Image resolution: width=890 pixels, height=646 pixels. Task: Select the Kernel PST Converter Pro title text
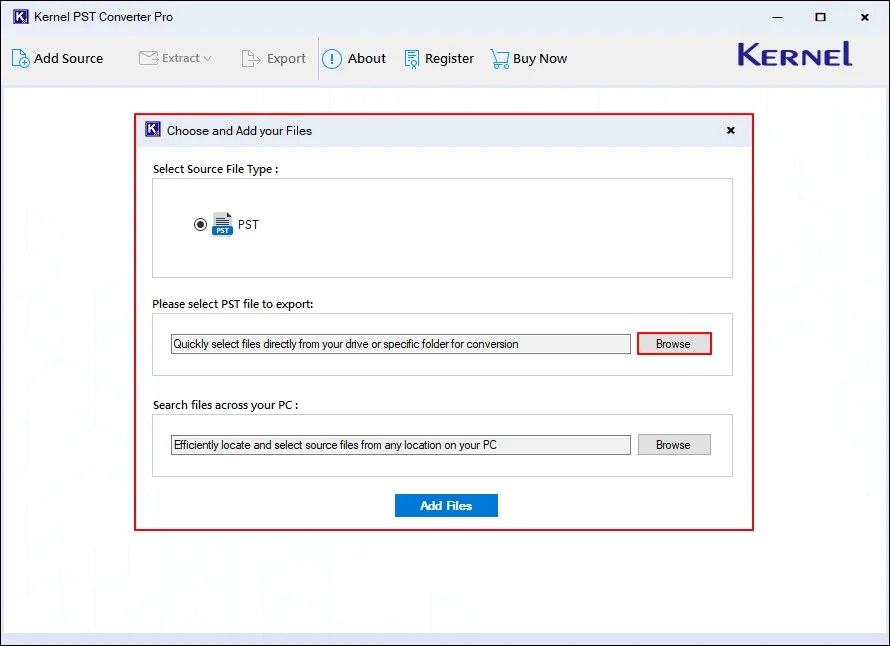pos(103,16)
